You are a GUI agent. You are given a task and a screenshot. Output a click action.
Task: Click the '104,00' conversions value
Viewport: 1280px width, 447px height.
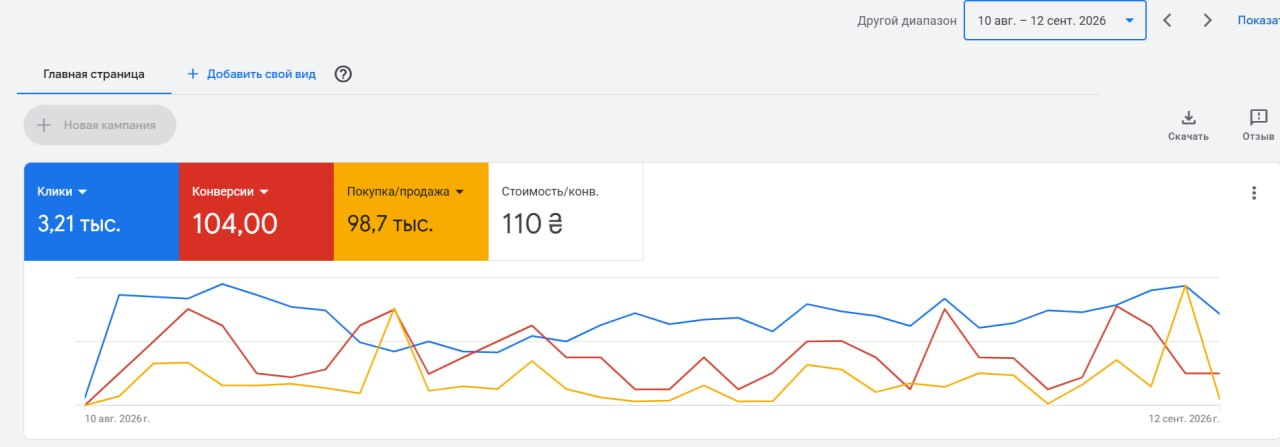coord(234,224)
